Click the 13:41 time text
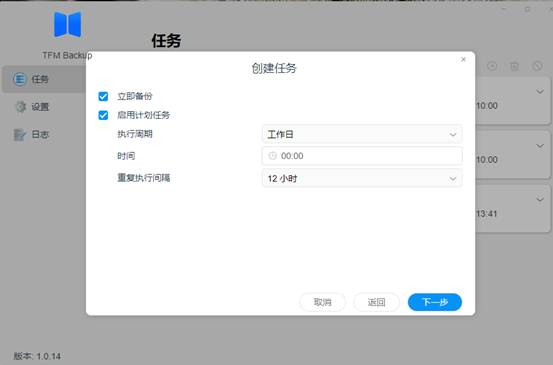Image resolution: width=553 pixels, height=365 pixels. click(487, 214)
